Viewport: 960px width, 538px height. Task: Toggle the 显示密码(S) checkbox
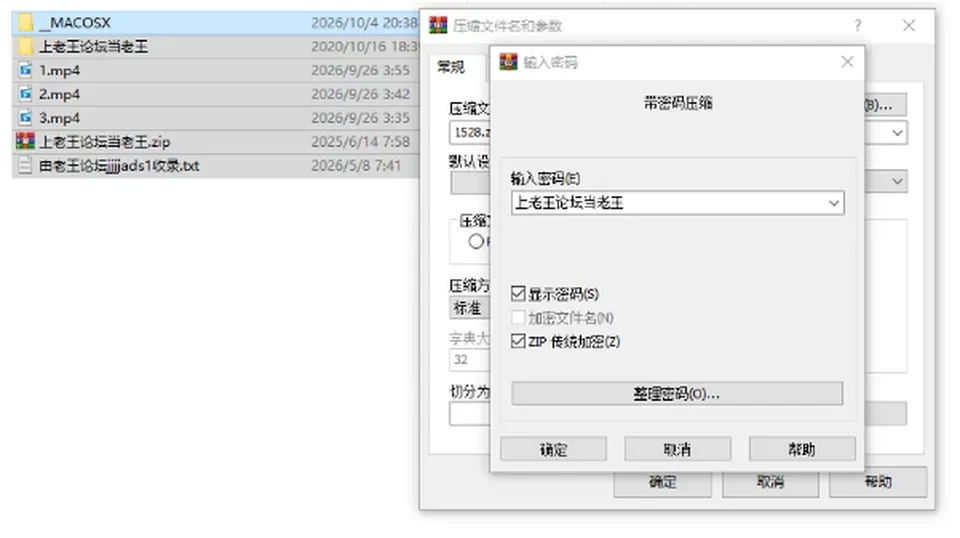pos(518,294)
